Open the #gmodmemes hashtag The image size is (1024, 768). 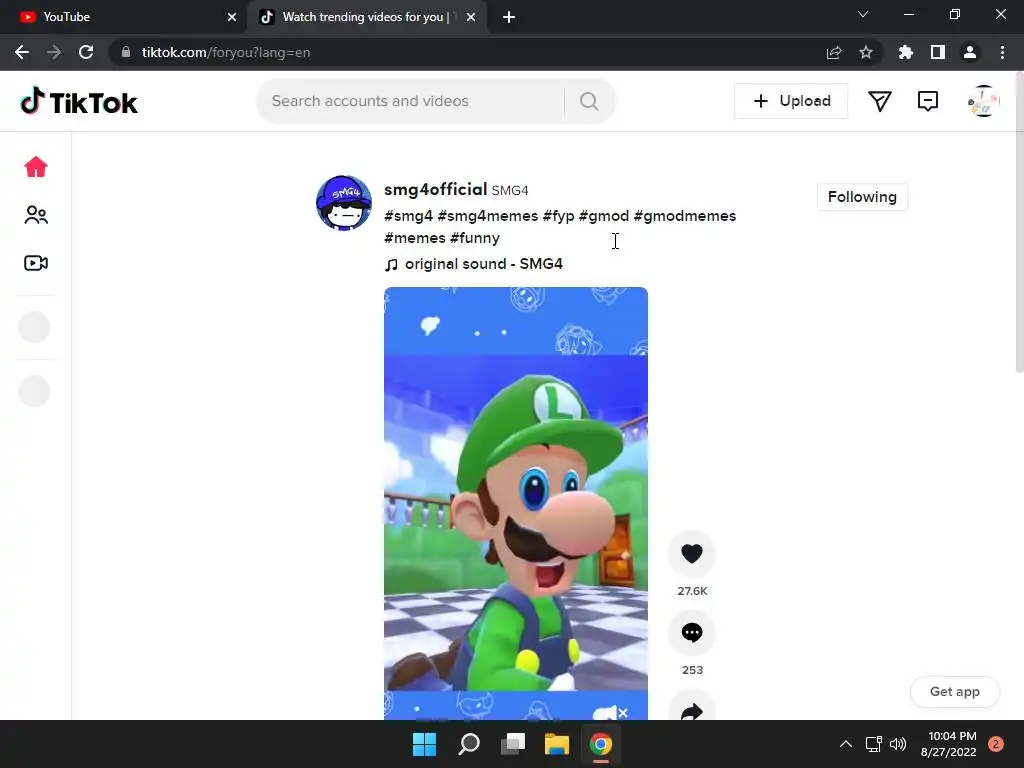(685, 216)
